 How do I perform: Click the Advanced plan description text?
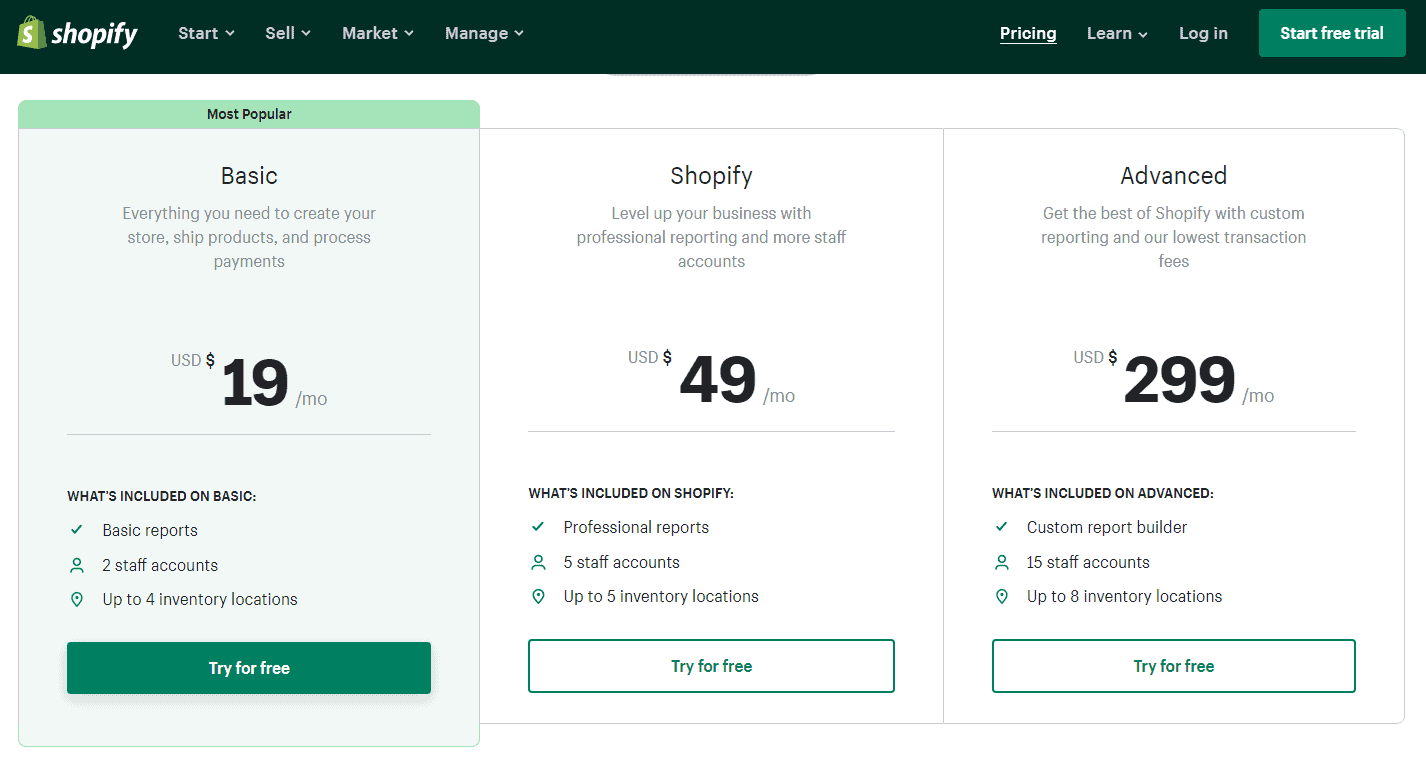tap(1174, 237)
